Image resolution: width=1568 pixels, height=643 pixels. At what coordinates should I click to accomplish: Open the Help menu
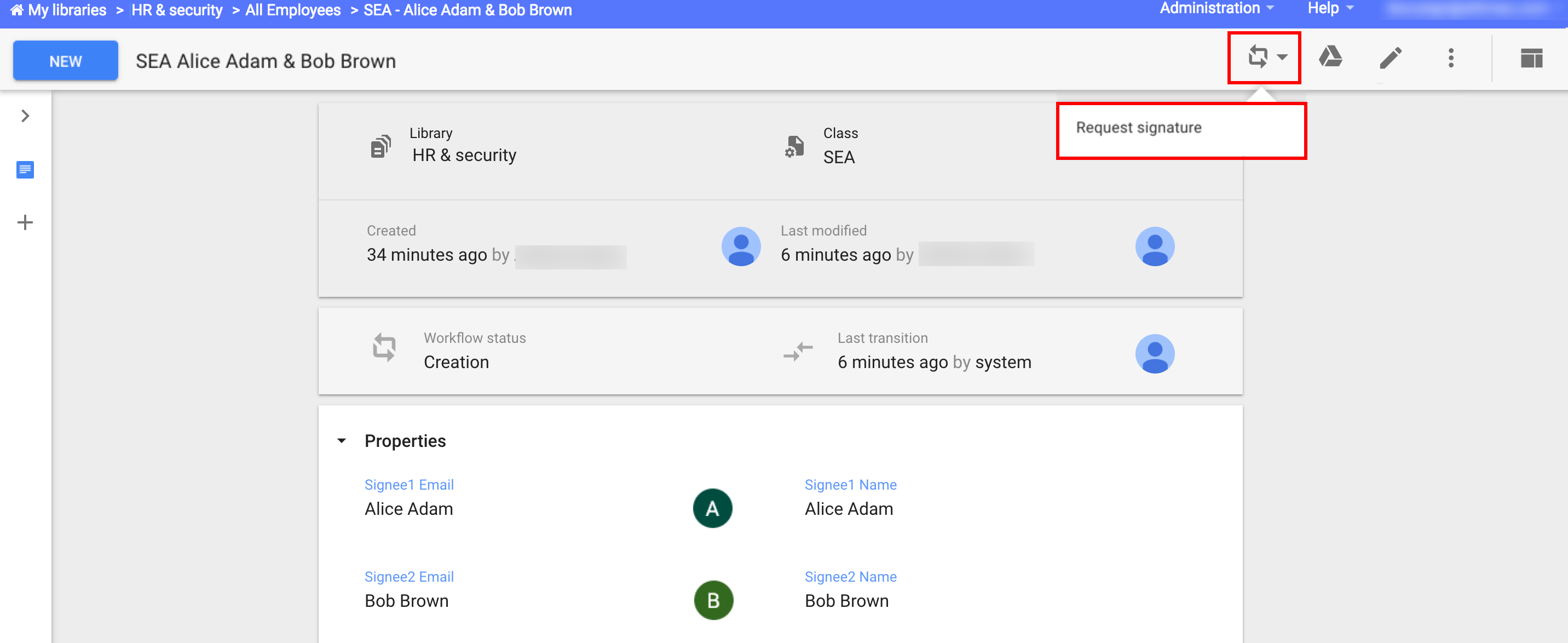point(1328,9)
